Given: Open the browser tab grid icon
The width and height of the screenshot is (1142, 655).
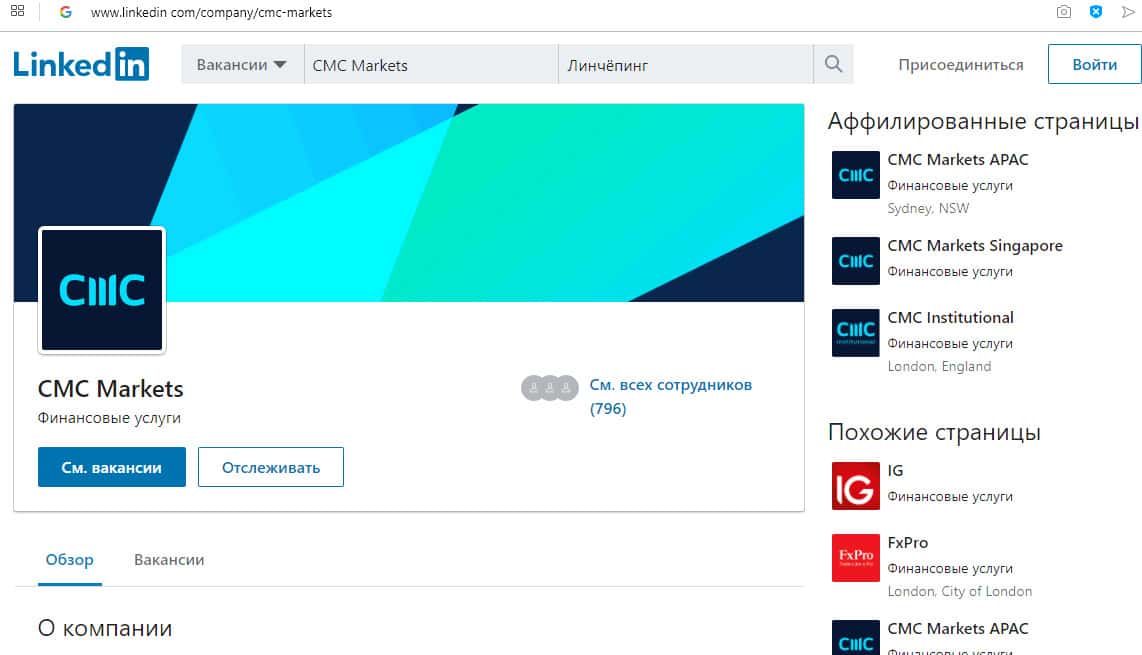Looking at the screenshot, I should (17, 11).
